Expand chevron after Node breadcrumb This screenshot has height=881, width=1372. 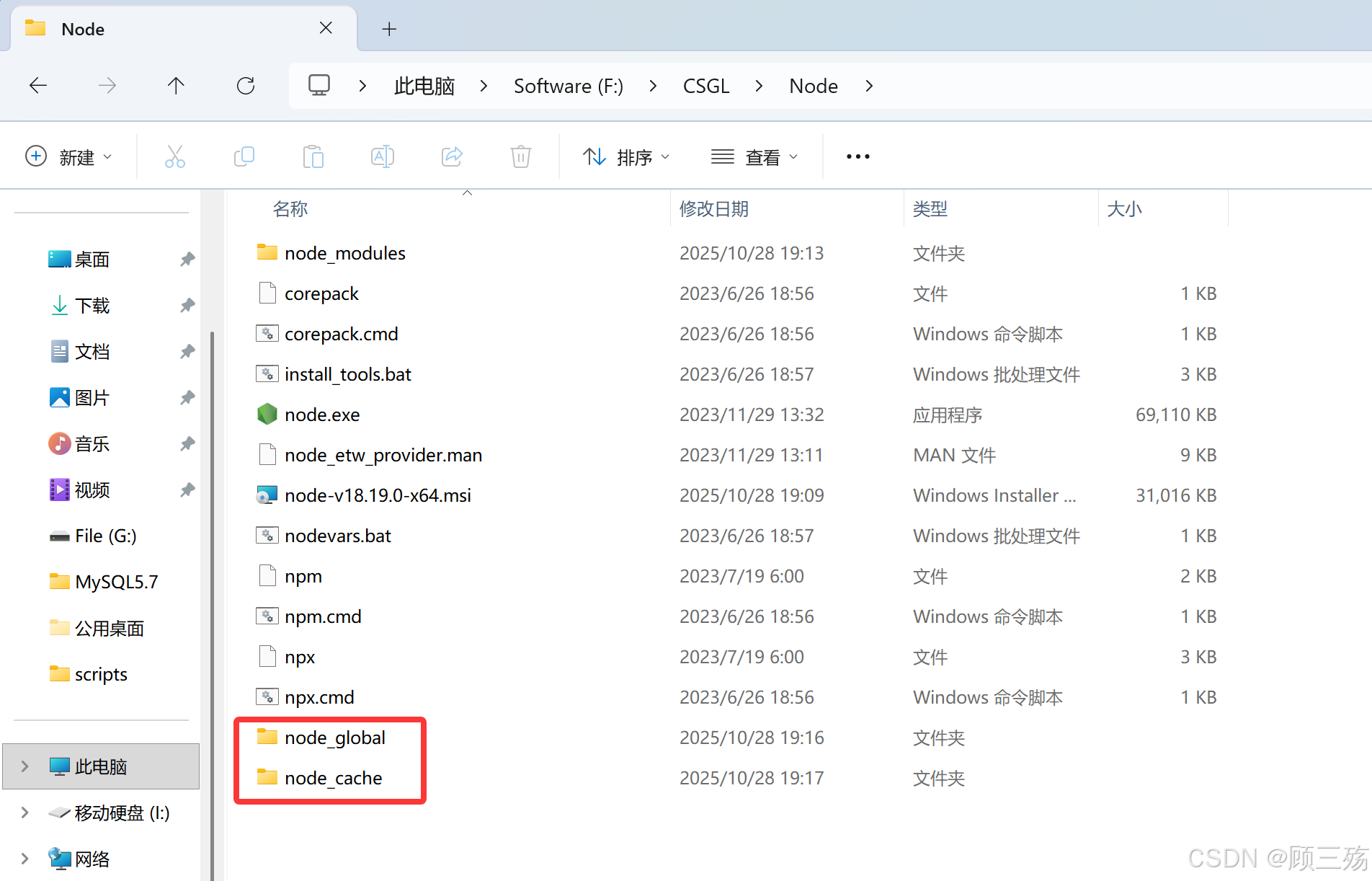(869, 86)
